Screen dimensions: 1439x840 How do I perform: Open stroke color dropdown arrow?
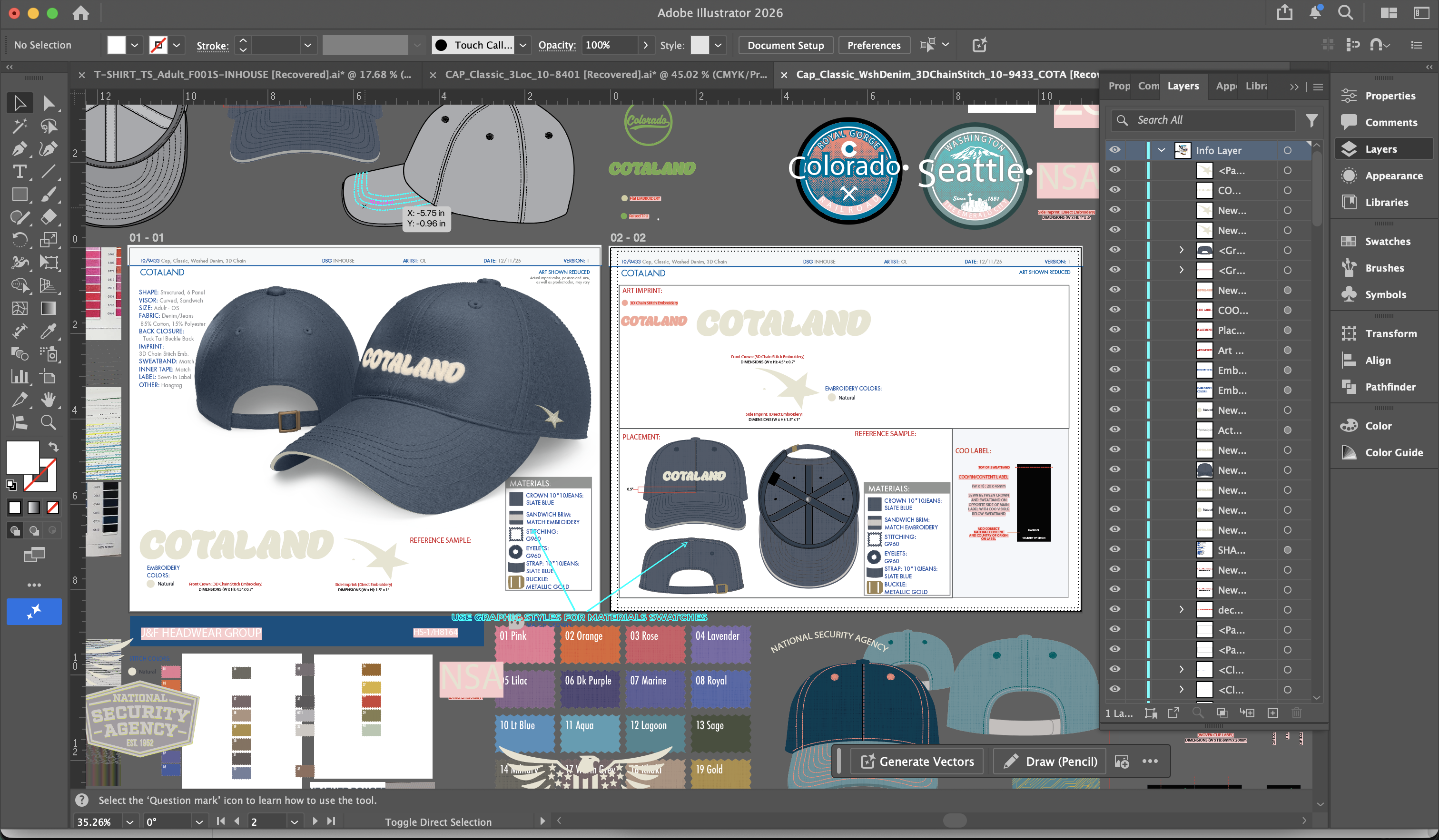177,45
